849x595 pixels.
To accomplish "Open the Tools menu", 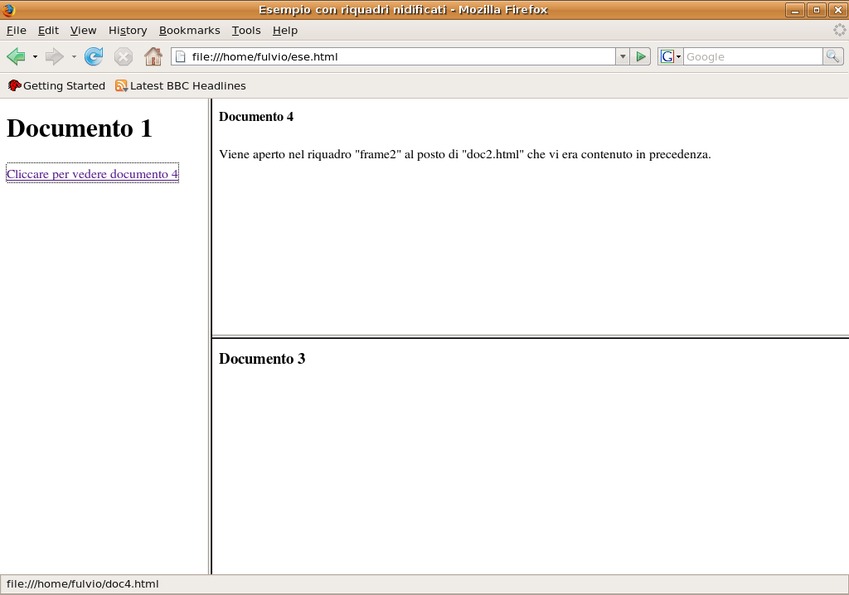I will [x=246, y=30].
